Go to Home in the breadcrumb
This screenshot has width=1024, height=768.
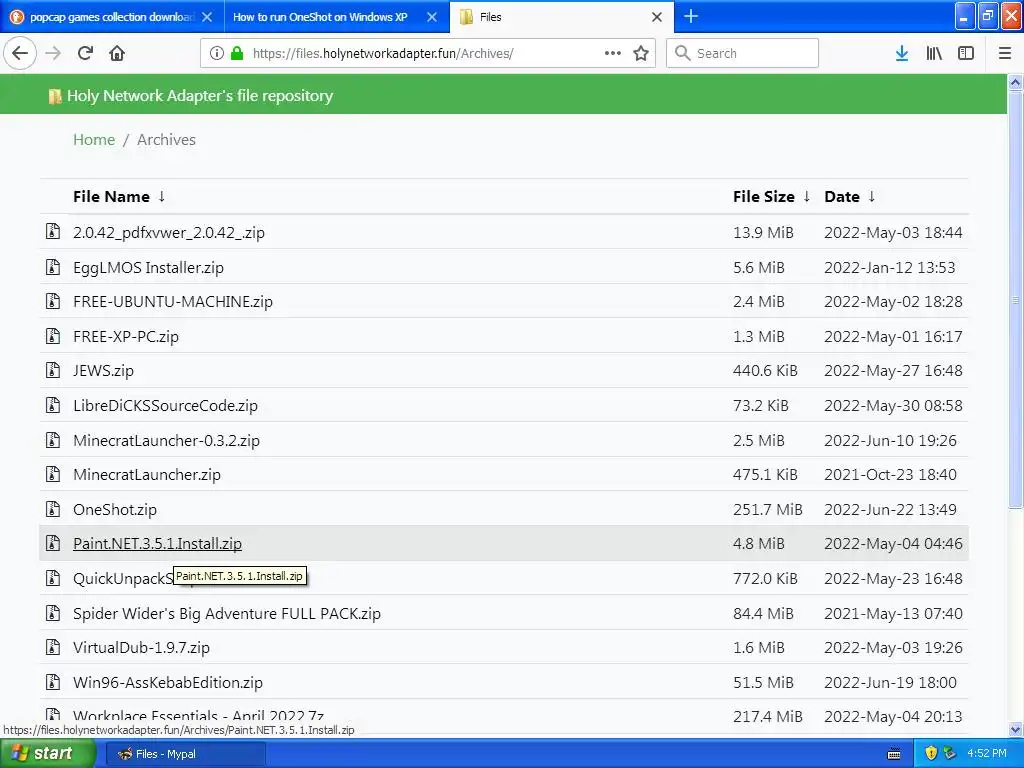tap(94, 140)
